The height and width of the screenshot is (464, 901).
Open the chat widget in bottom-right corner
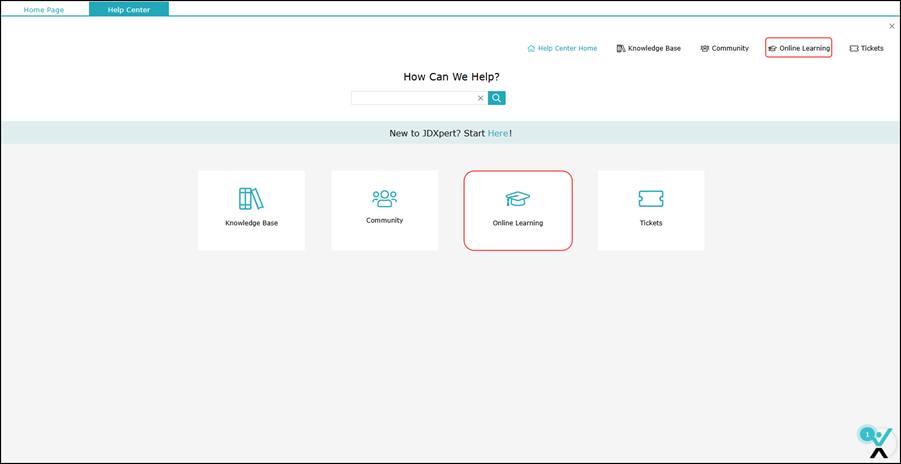tap(877, 441)
